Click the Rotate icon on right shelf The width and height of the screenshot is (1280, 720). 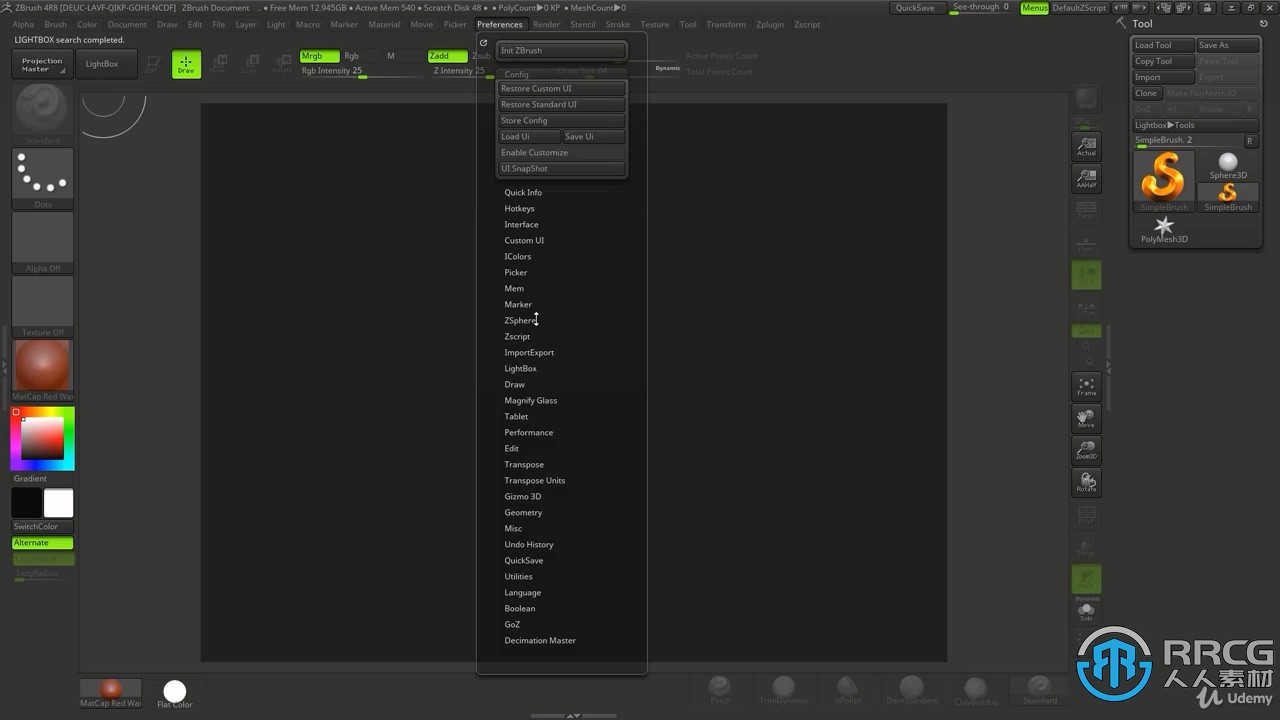pyautogui.click(x=1086, y=482)
